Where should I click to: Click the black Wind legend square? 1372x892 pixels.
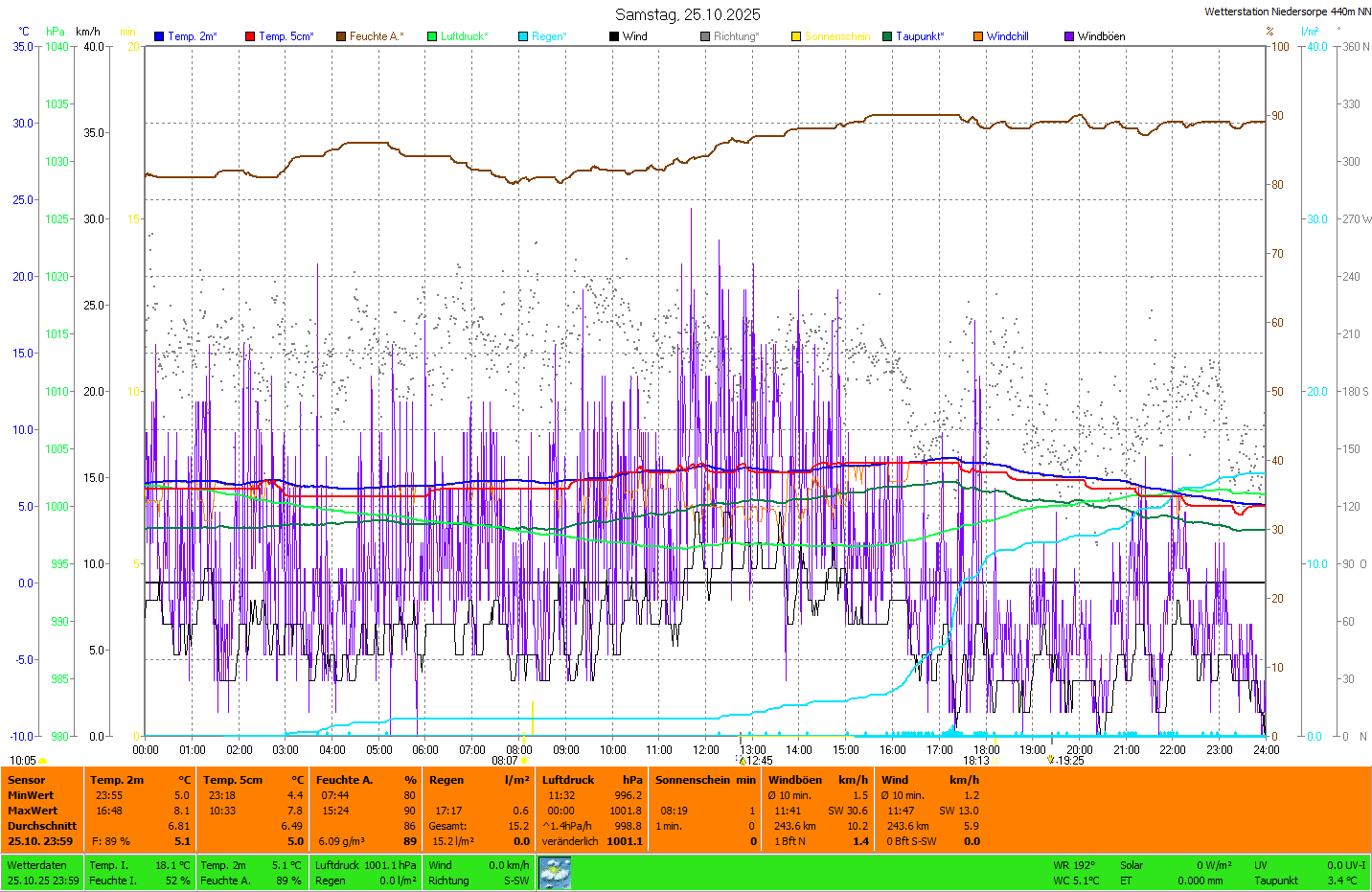(x=614, y=36)
